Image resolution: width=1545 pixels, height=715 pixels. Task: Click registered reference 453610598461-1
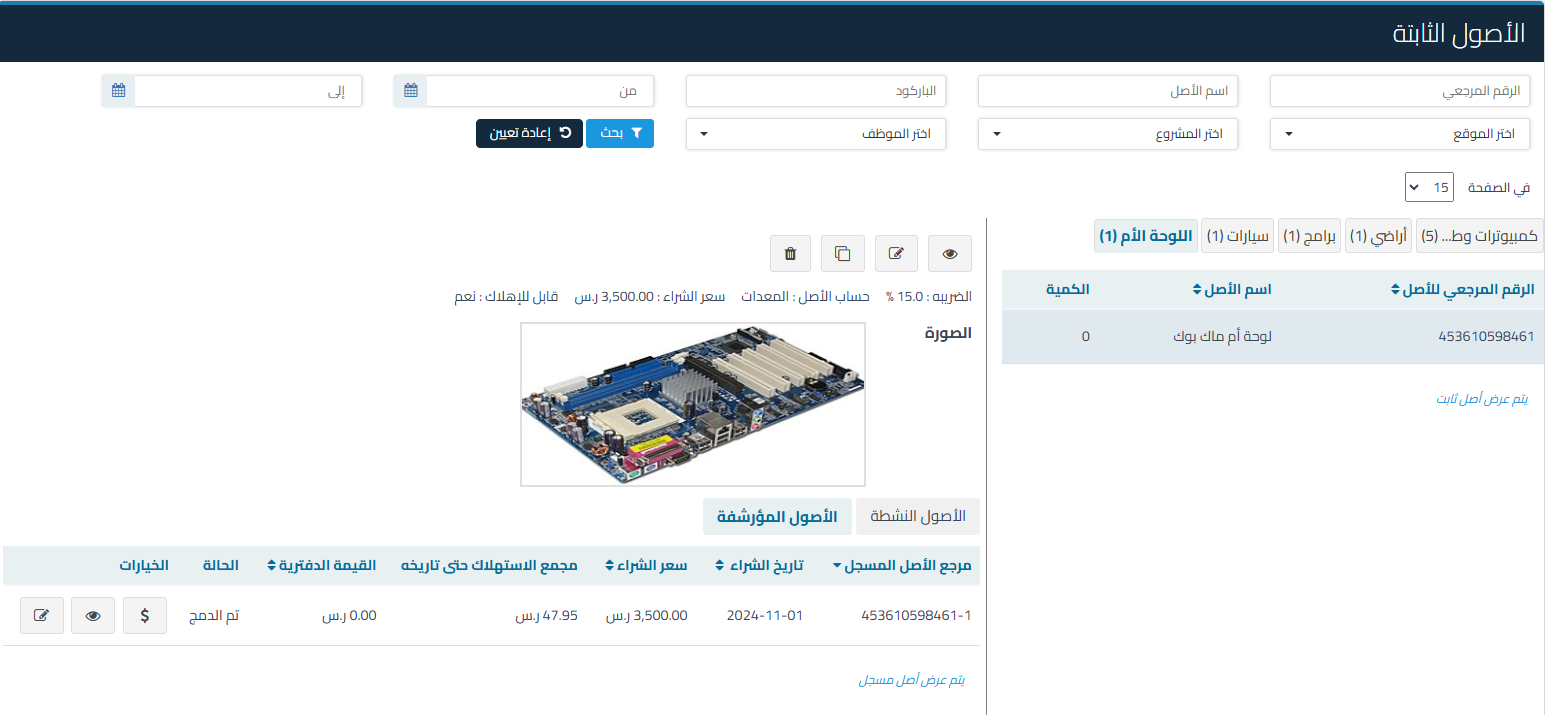click(916, 616)
